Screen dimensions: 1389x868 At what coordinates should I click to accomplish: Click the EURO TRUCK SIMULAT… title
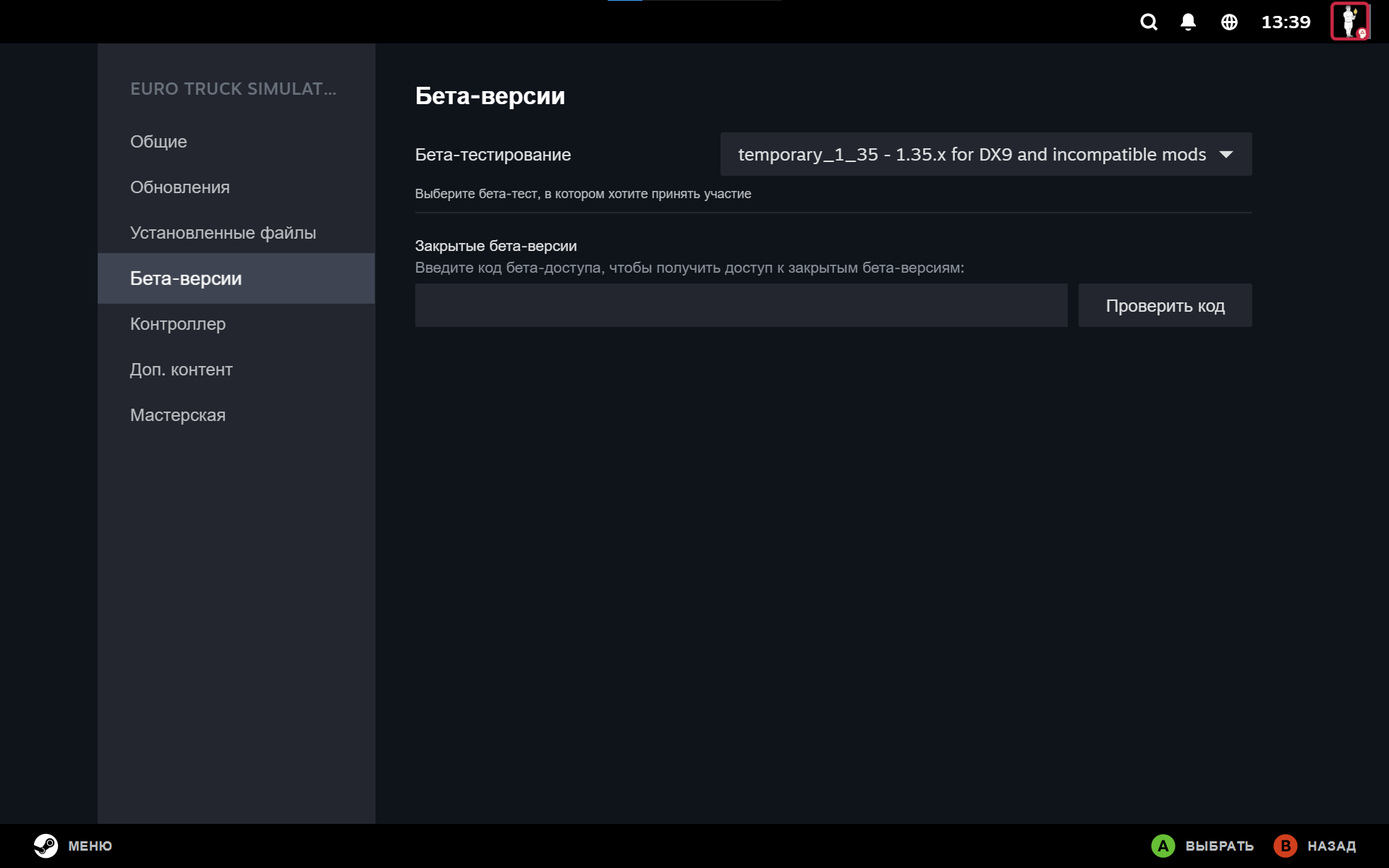(x=233, y=89)
